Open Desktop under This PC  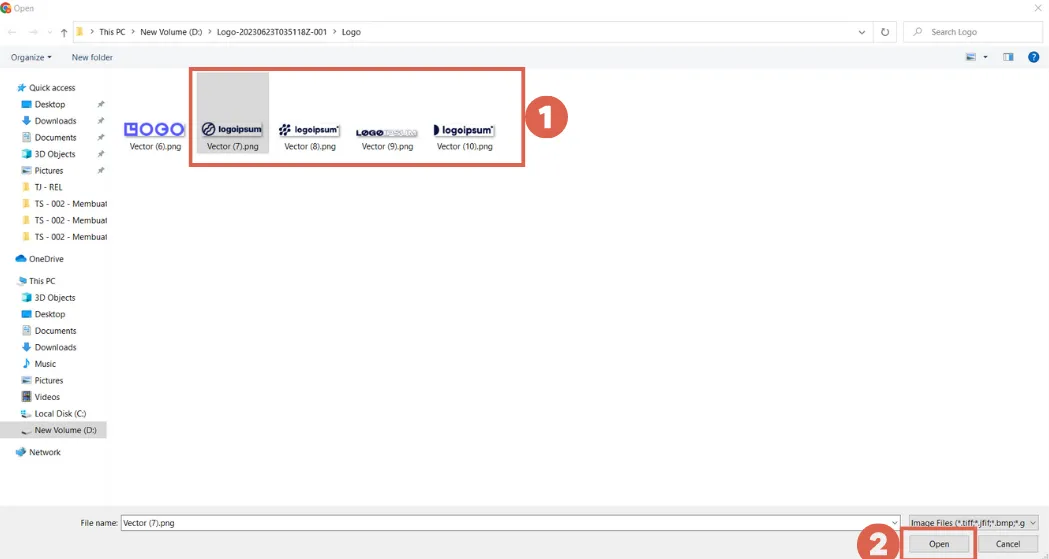(x=50, y=314)
